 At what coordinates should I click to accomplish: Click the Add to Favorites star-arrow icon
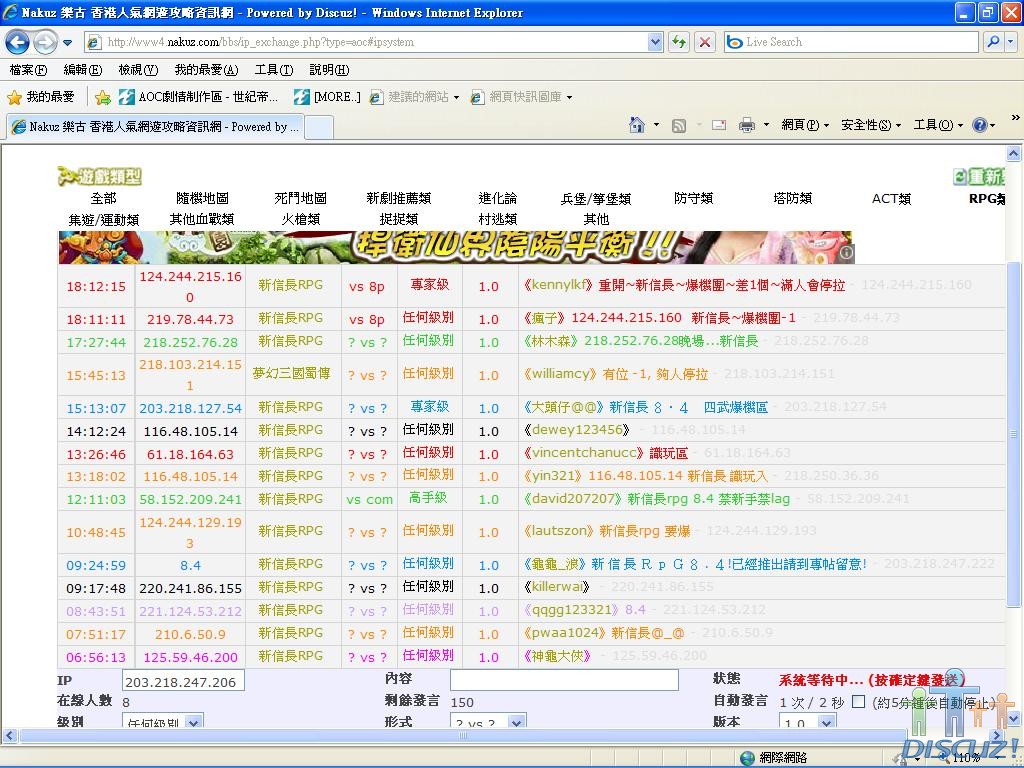click(x=103, y=97)
